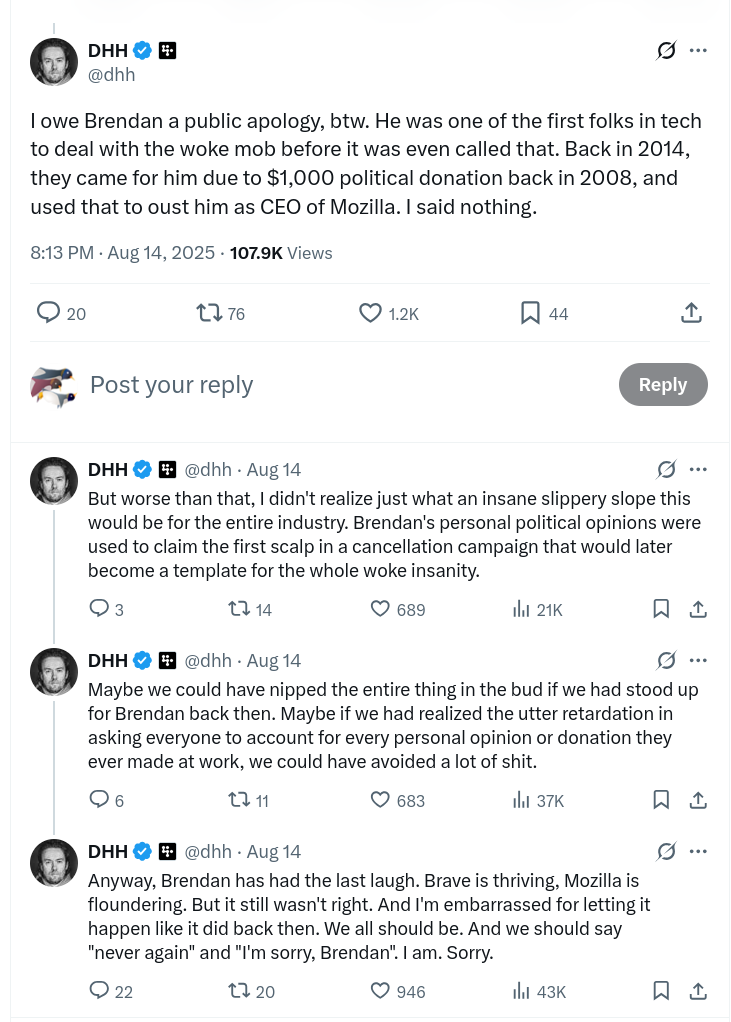Like the main post with 1.2K likes
731x1022 pixels.
click(x=371, y=313)
